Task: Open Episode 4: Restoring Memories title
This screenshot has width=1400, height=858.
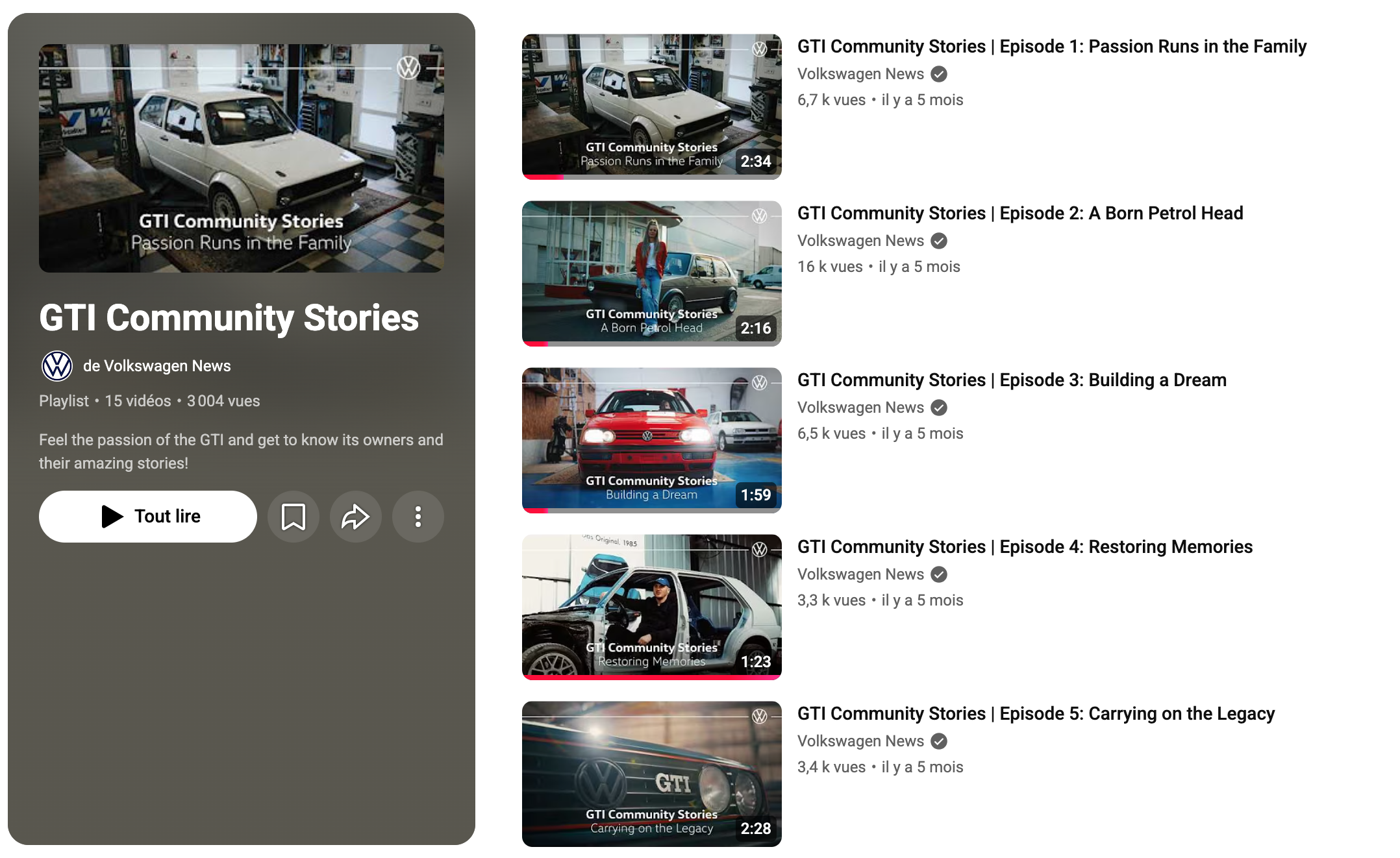Action: [x=1025, y=547]
